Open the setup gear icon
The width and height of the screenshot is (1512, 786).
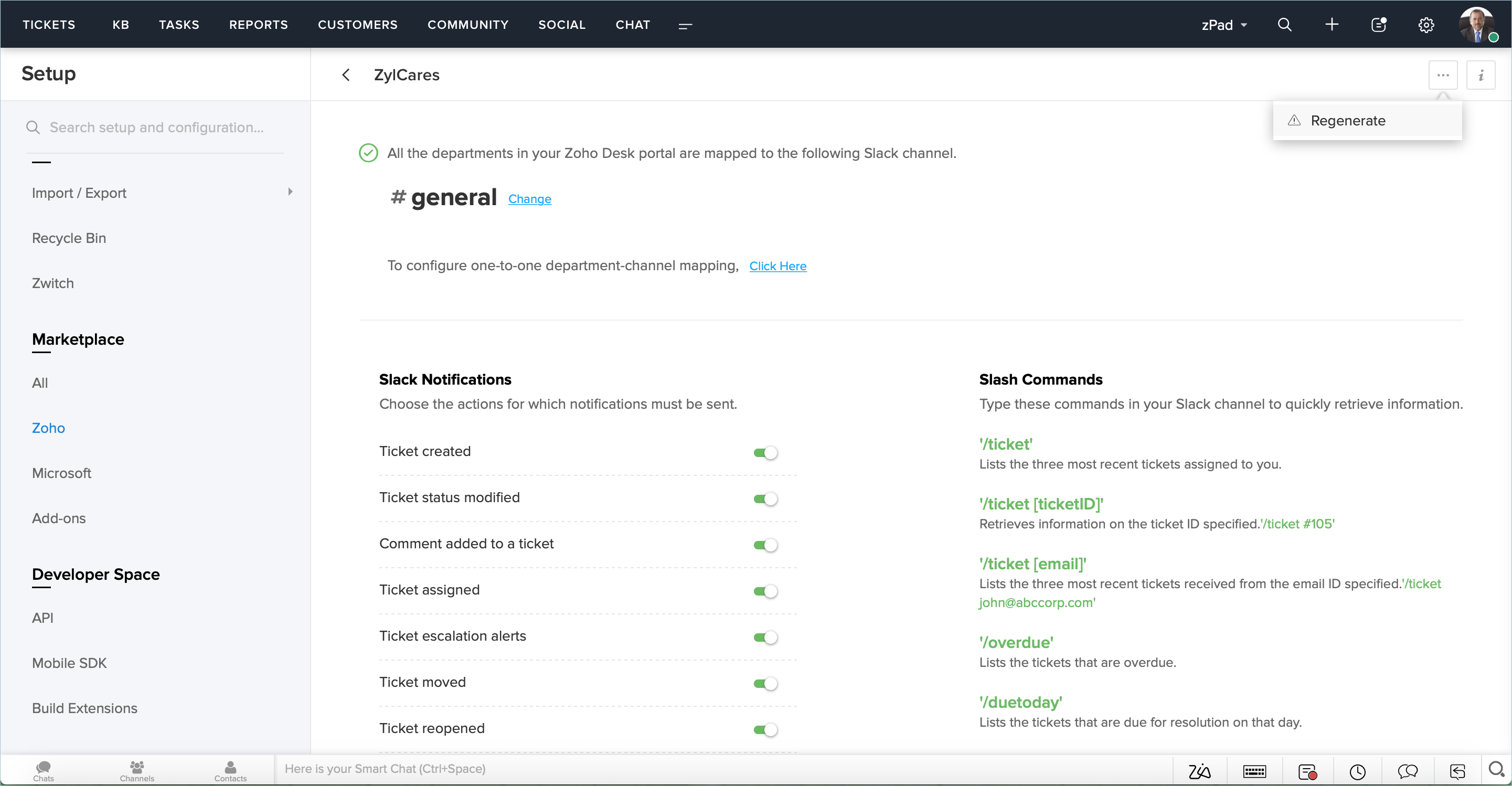(x=1426, y=25)
